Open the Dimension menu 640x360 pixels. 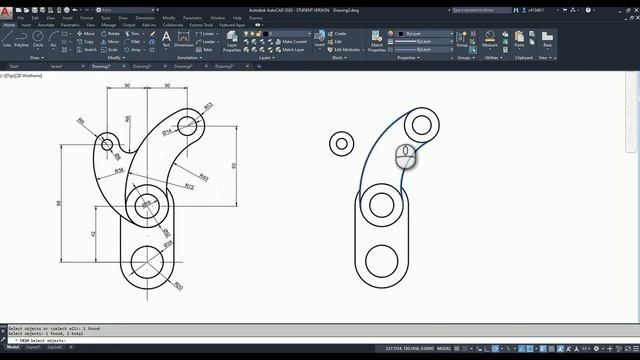point(145,18)
